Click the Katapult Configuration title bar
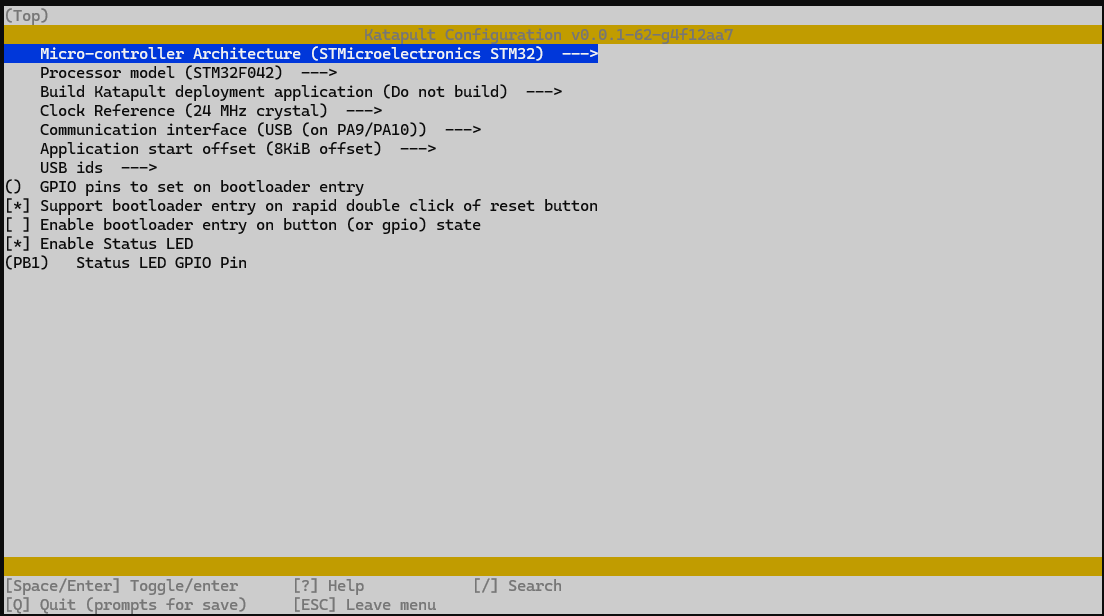 [549, 35]
